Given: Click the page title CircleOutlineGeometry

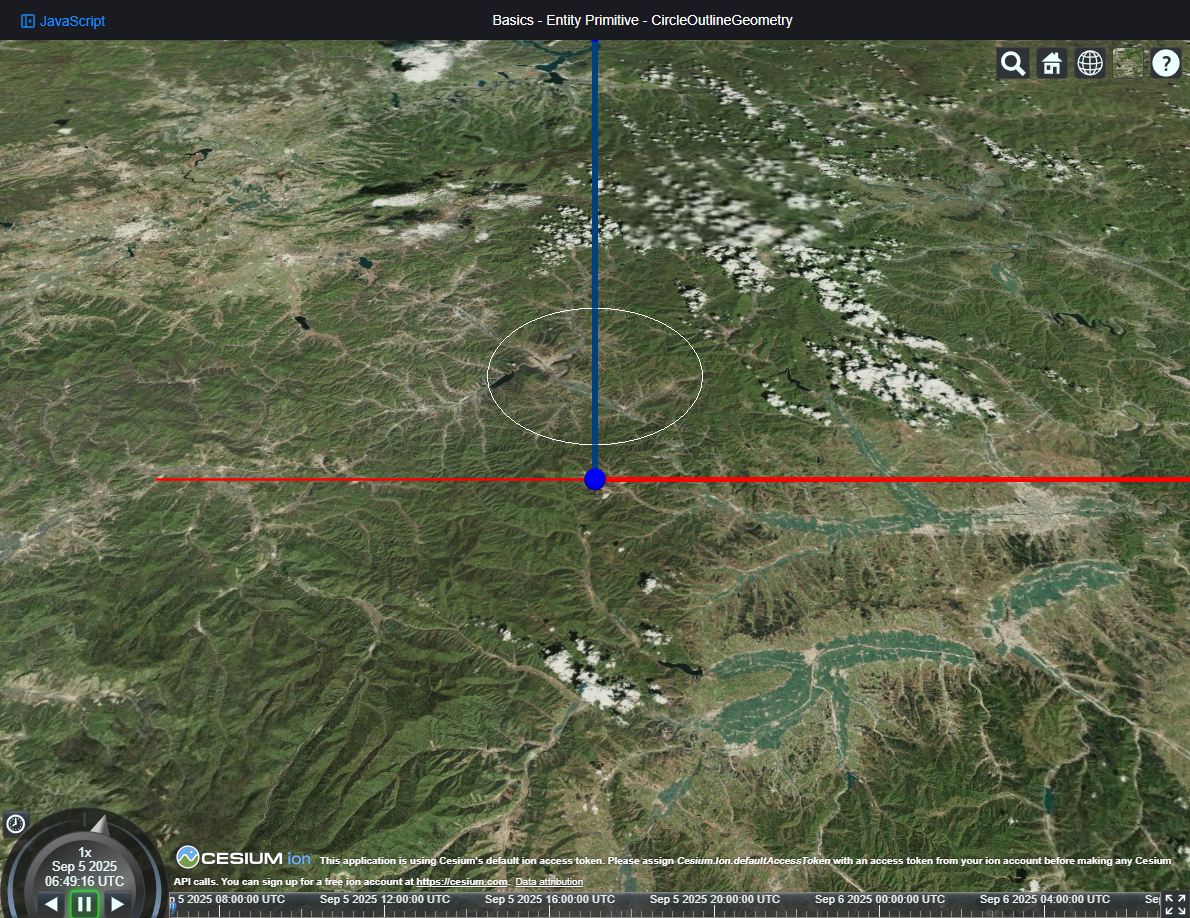Looking at the screenshot, I should tap(722, 20).
